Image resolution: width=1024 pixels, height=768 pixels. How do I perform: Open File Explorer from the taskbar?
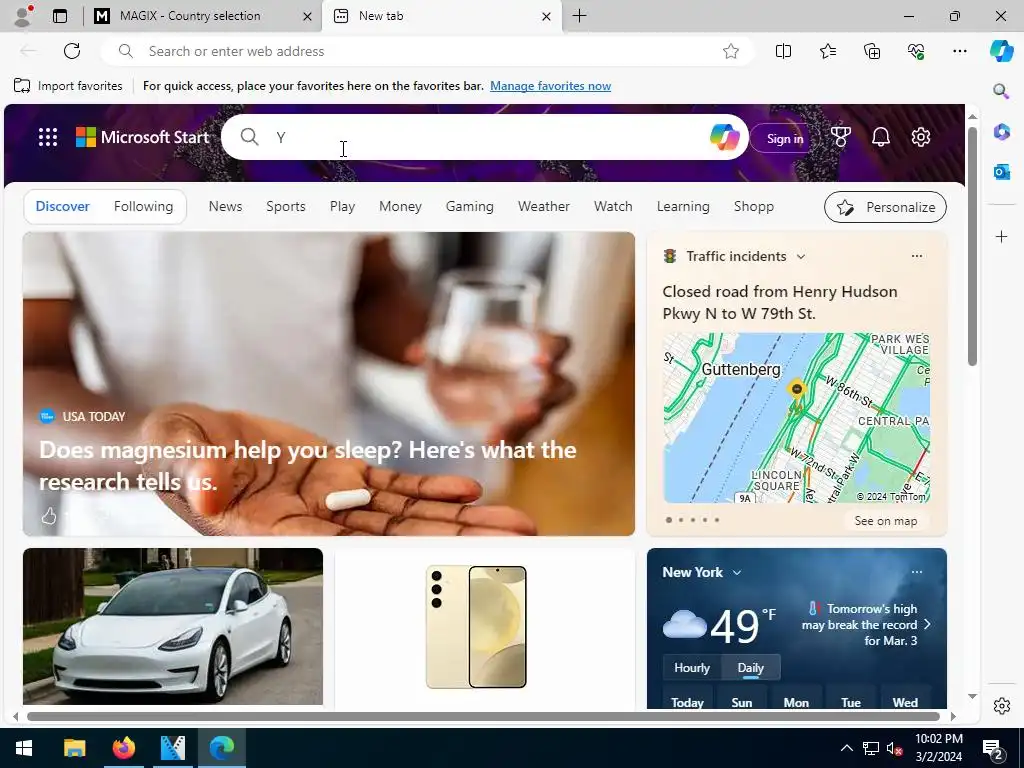click(74, 748)
